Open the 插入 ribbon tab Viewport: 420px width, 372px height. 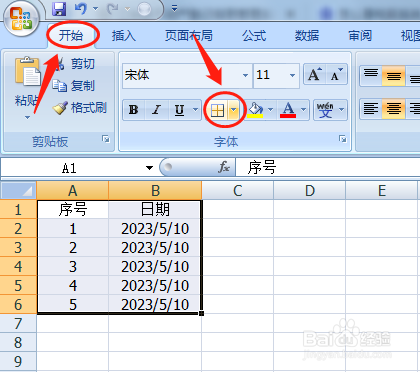pos(124,35)
